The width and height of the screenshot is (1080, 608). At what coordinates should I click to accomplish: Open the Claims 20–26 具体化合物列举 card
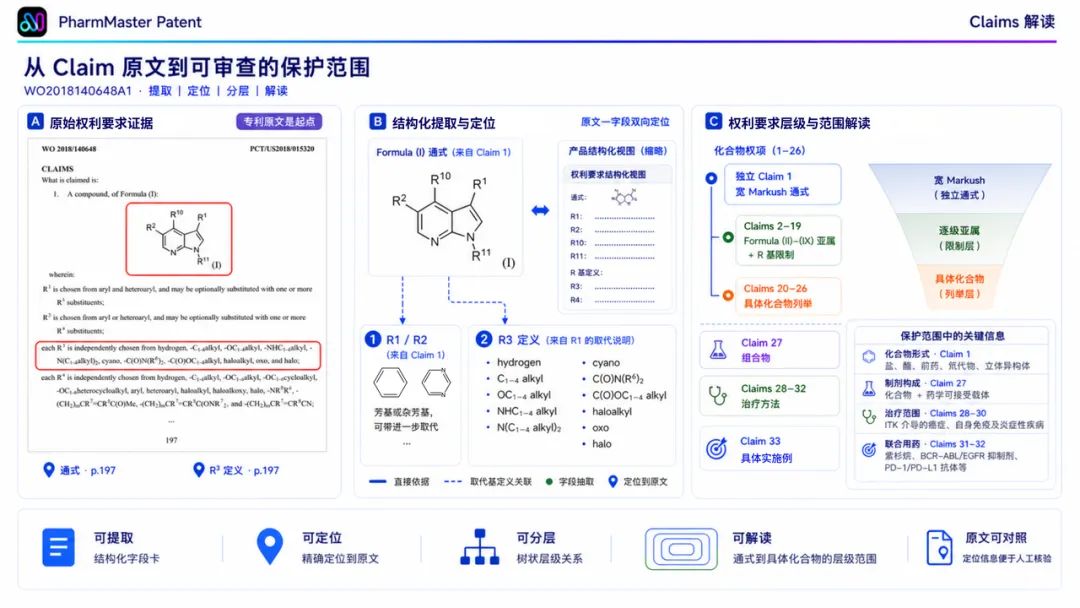(x=787, y=296)
